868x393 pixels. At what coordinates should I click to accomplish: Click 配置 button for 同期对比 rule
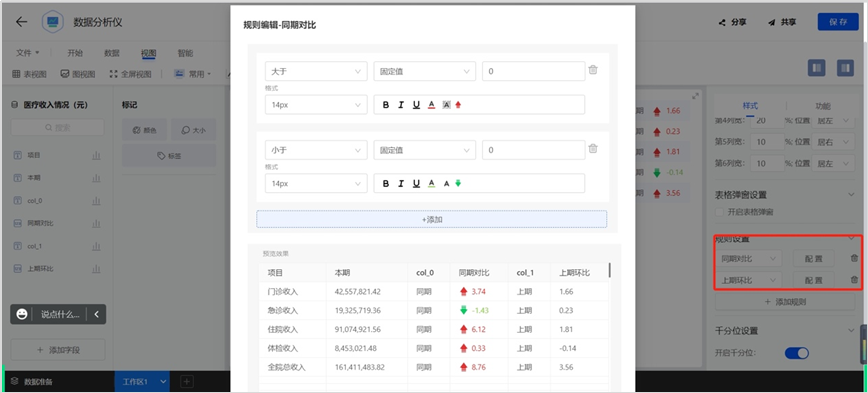click(813, 258)
